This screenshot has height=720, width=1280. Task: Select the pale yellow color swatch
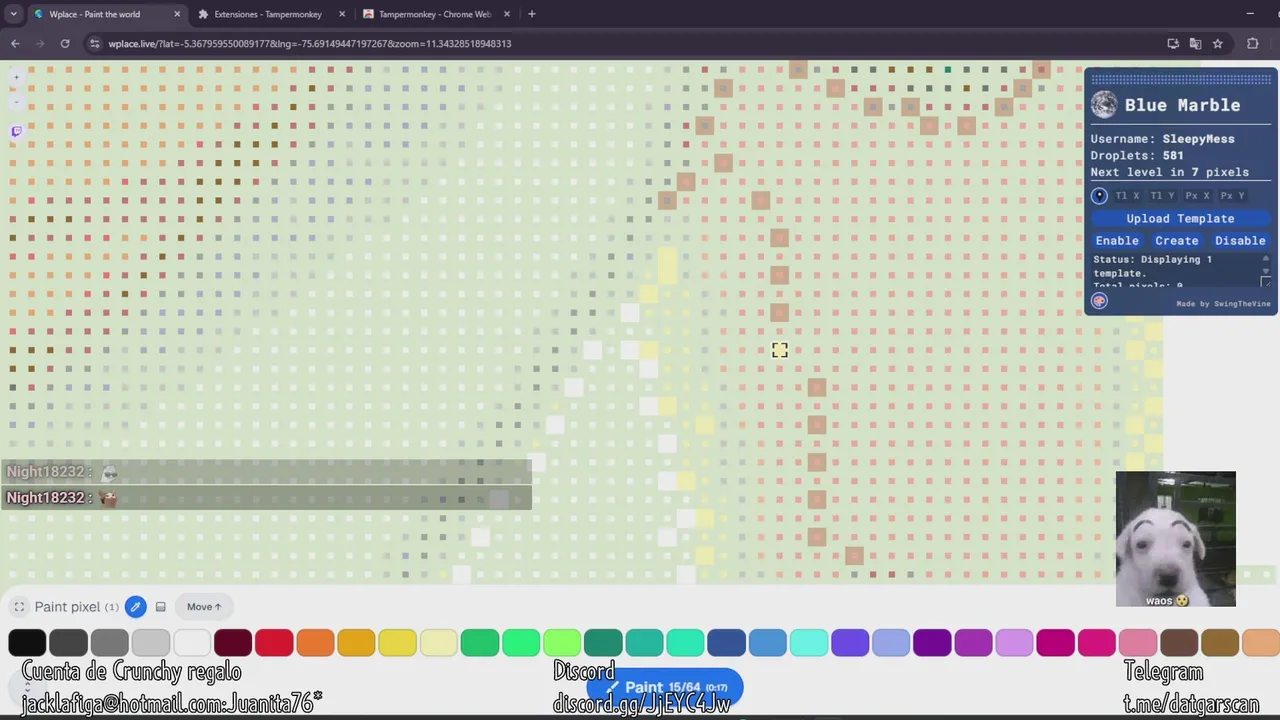pos(438,642)
